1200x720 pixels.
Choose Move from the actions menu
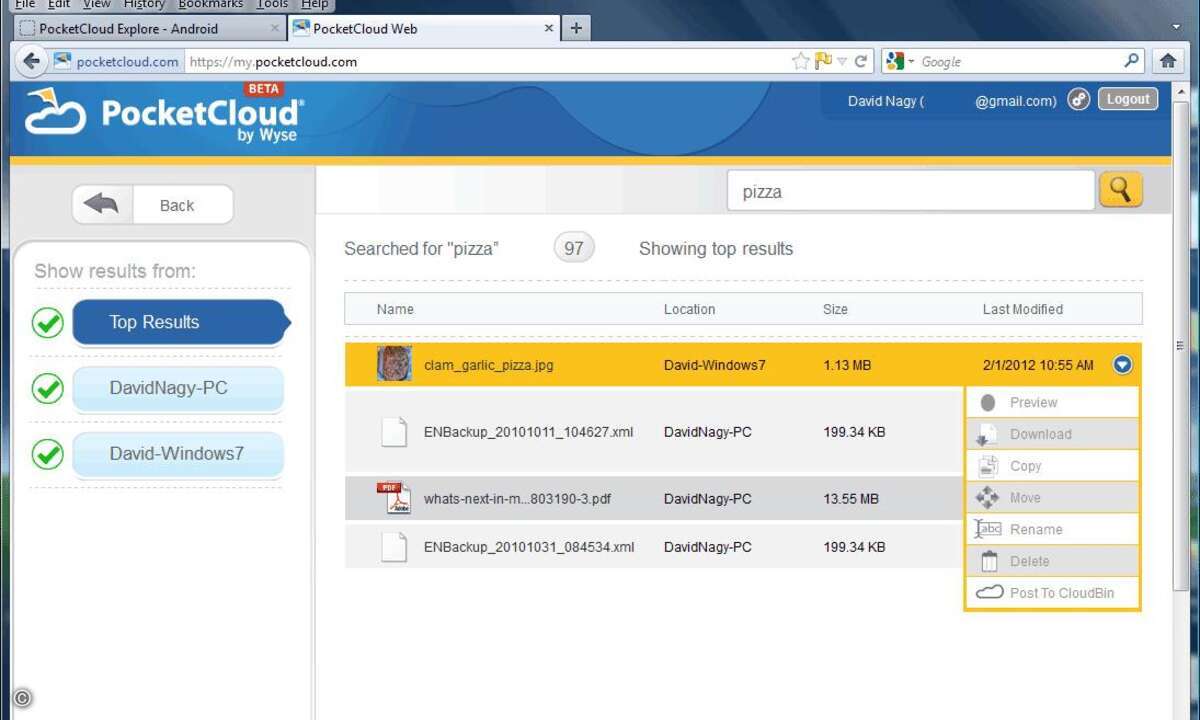[x=1052, y=498]
